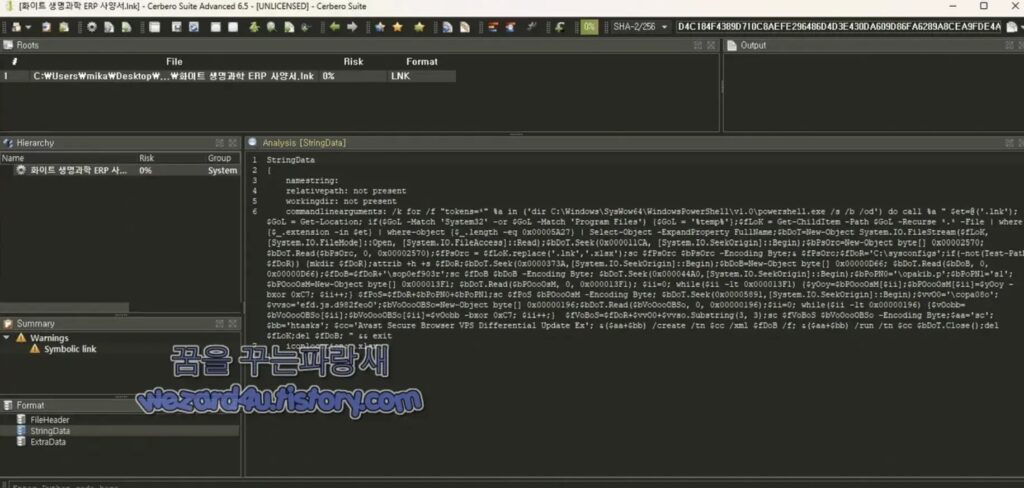Click the Risk column header in Roots
This screenshot has height=488, width=1024.
pyautogui.click(x=353, y=62)
